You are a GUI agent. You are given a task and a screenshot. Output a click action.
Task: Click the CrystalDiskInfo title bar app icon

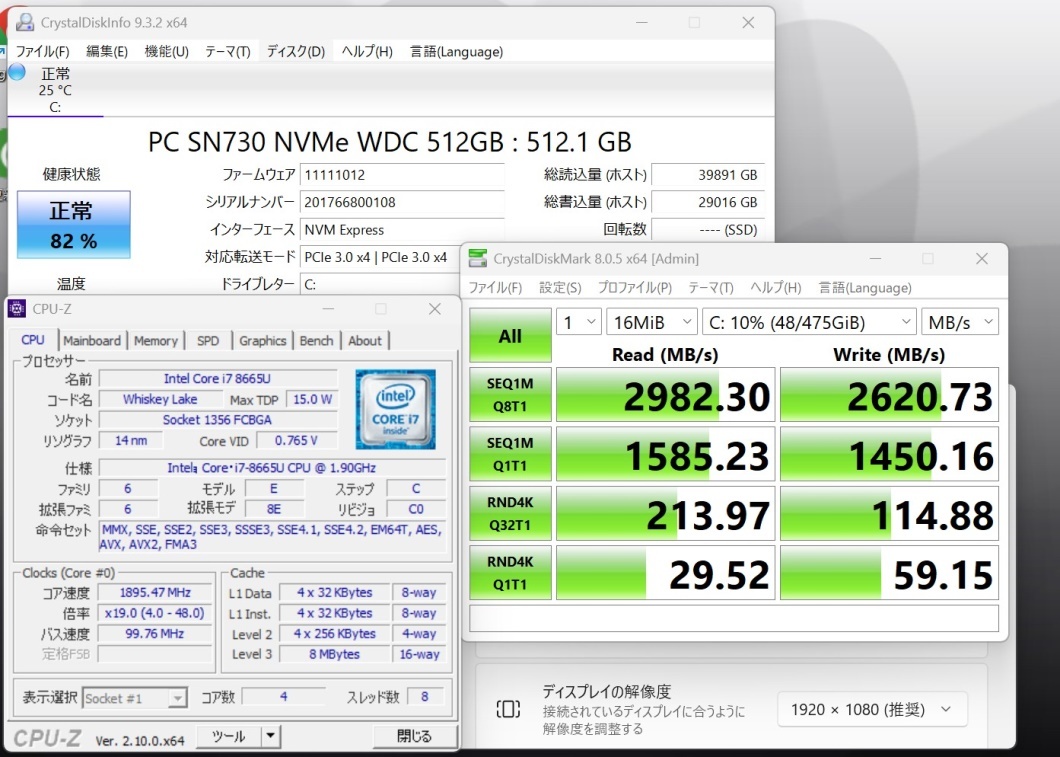25,22
